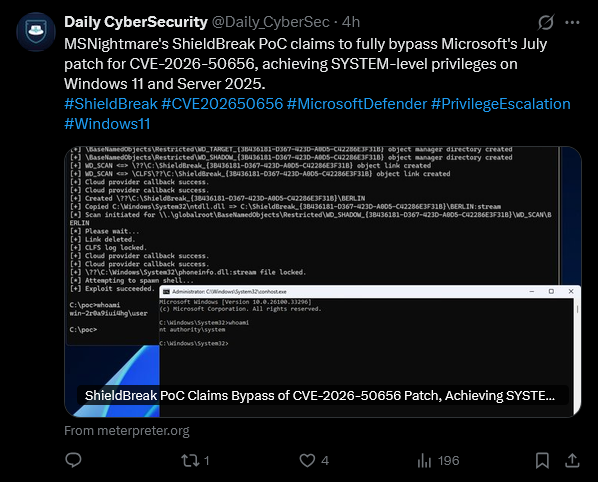This screenshot has height=482, width=598.
Task: Open the three-dot more options menu
Action: pos(572,22)
